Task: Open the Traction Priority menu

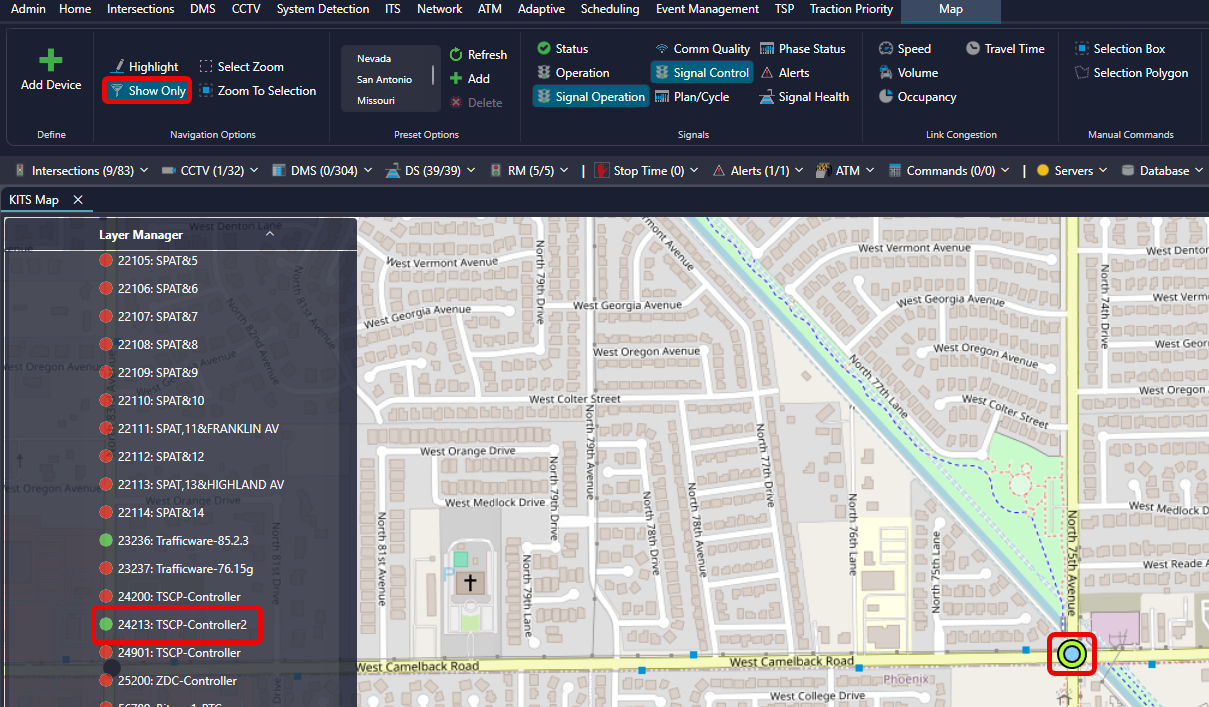Action: [851, 9]
